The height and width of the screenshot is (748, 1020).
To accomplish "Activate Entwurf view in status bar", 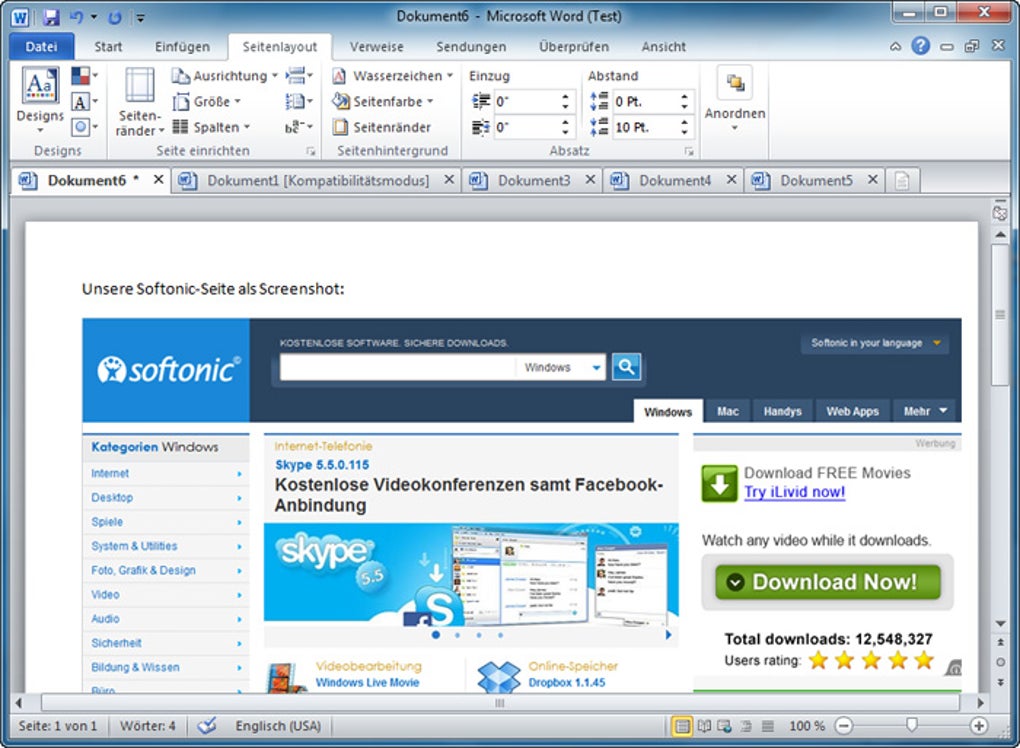I will pyautogui.click(x=768, y=726).
